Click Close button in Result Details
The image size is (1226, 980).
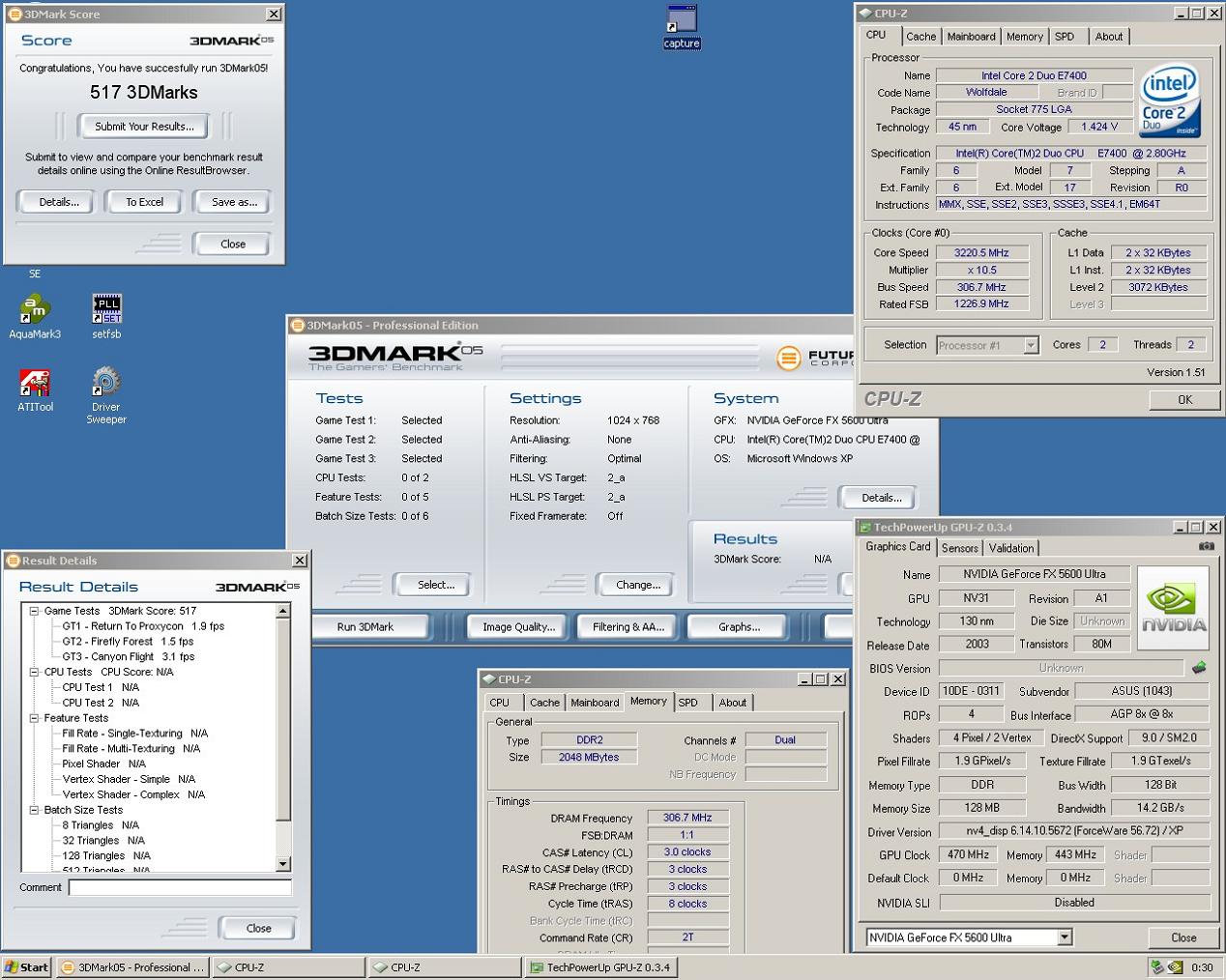click(259, 928)
